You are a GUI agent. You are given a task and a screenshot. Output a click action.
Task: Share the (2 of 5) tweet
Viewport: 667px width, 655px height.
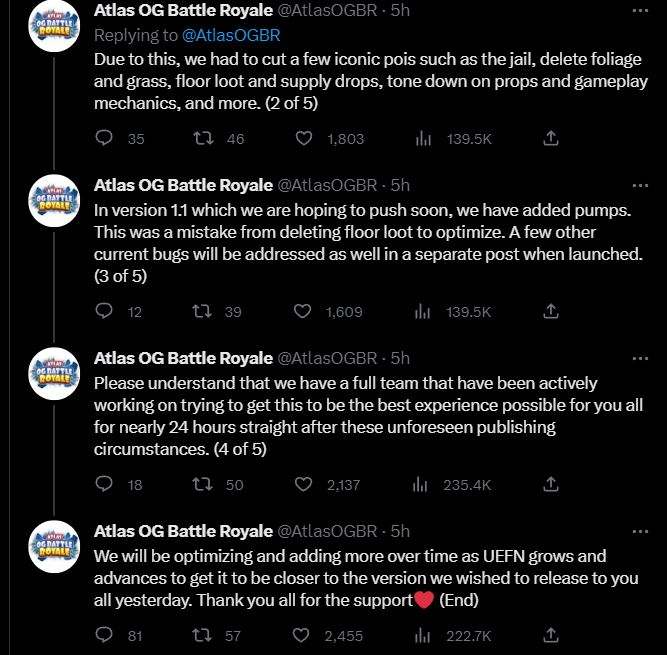pyautogui.click(x=550, y=138)
